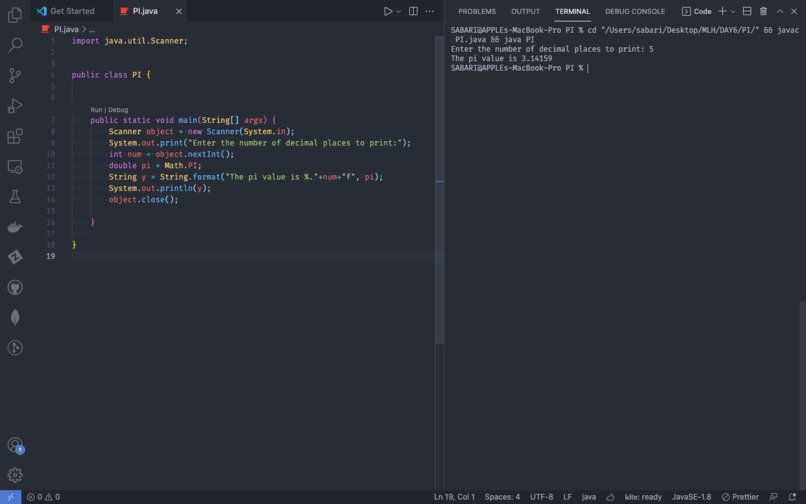Screen dimensions: 806x504
Task: Change the UTF-8 file encoding
Action: [x=542, y=497]
